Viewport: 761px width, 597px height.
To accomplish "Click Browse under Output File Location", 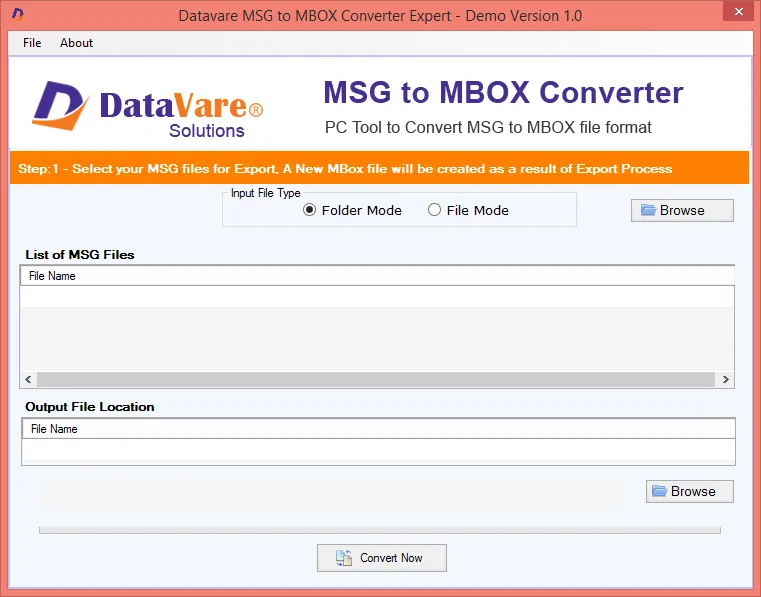I will click(x=689, y=491).
